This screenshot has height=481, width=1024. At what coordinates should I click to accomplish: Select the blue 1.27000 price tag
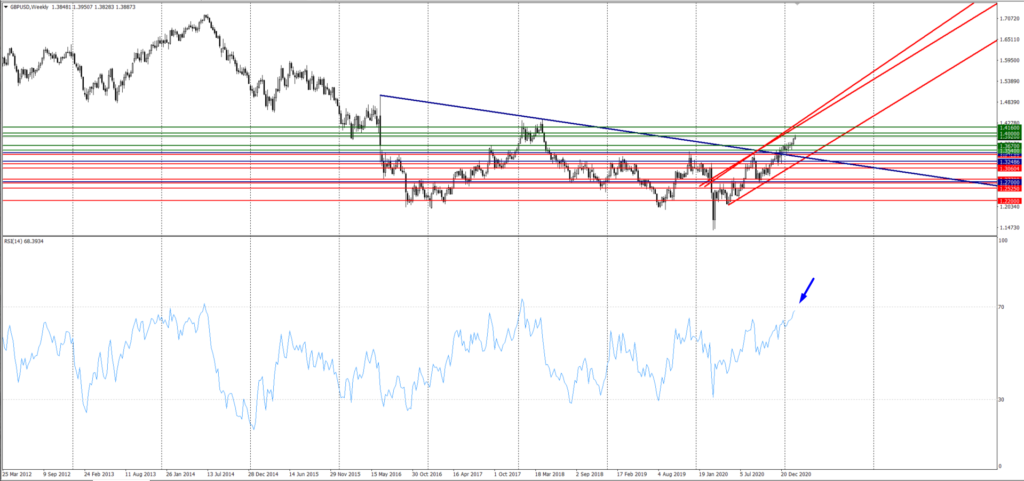(1009, 184)
